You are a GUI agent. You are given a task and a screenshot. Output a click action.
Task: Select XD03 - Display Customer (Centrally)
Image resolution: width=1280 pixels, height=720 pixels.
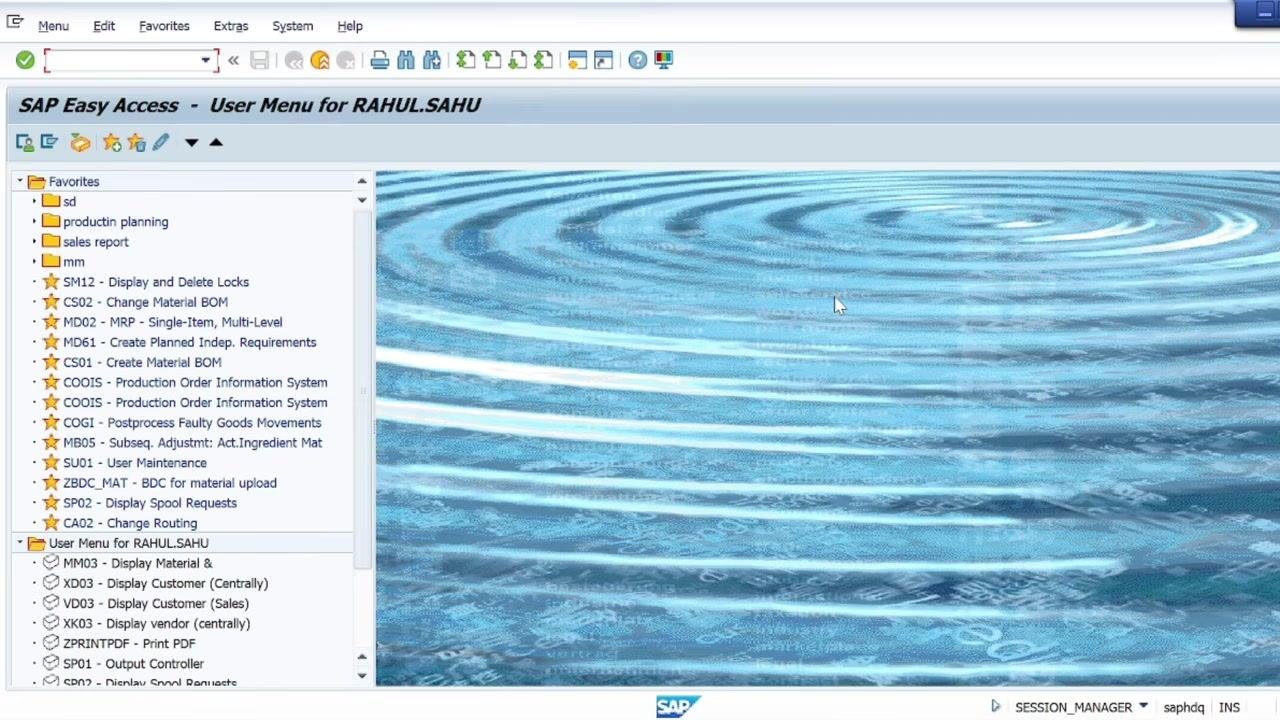click(165, 583)
